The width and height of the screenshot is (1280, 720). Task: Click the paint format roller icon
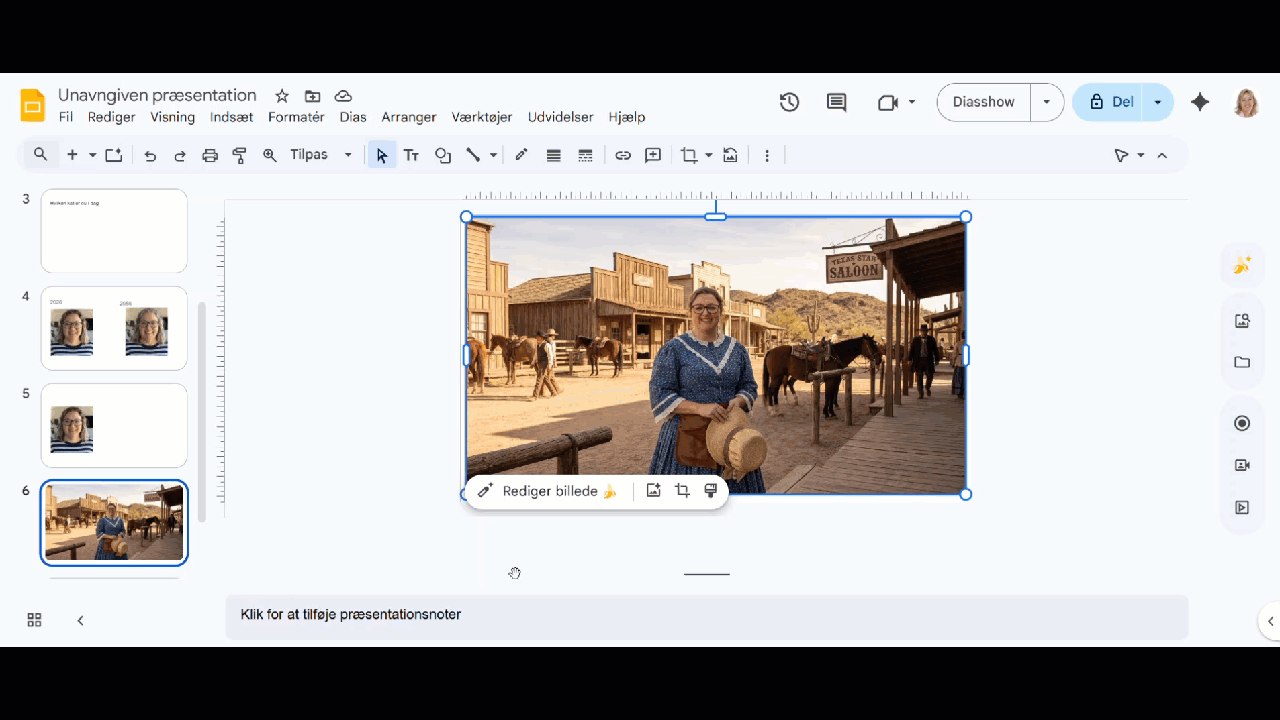[x=239, y=155]
